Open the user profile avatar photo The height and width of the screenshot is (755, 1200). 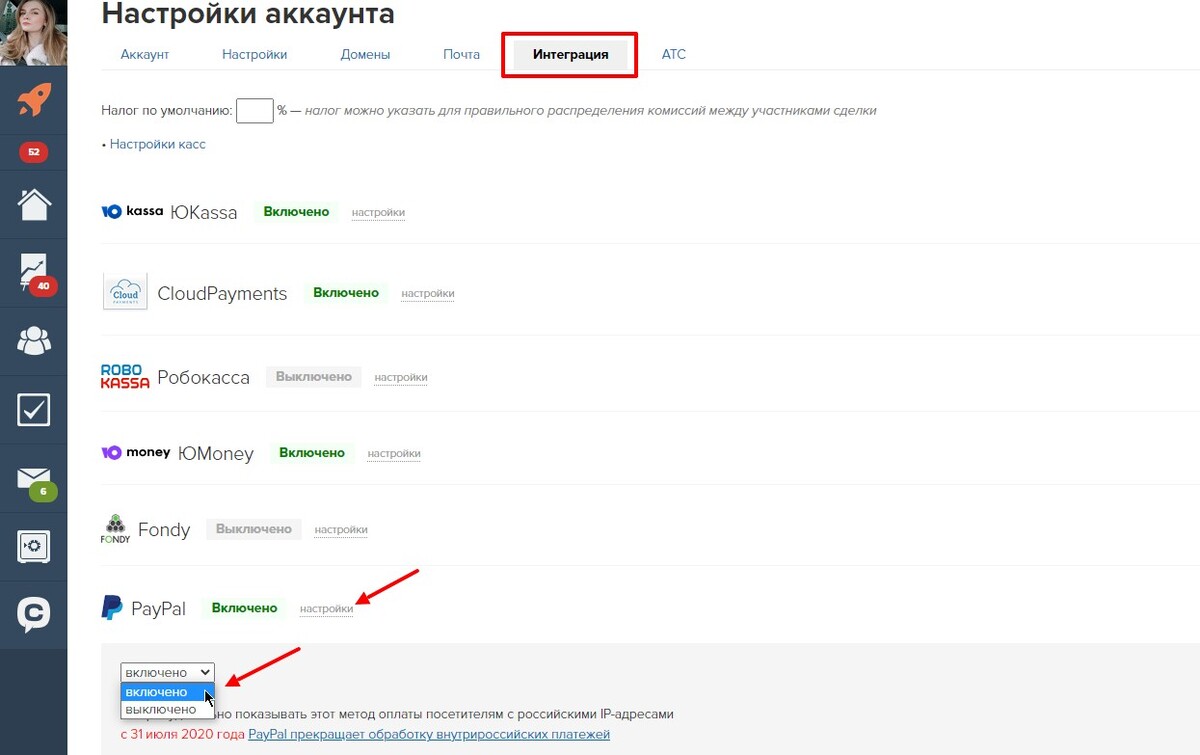34,32
